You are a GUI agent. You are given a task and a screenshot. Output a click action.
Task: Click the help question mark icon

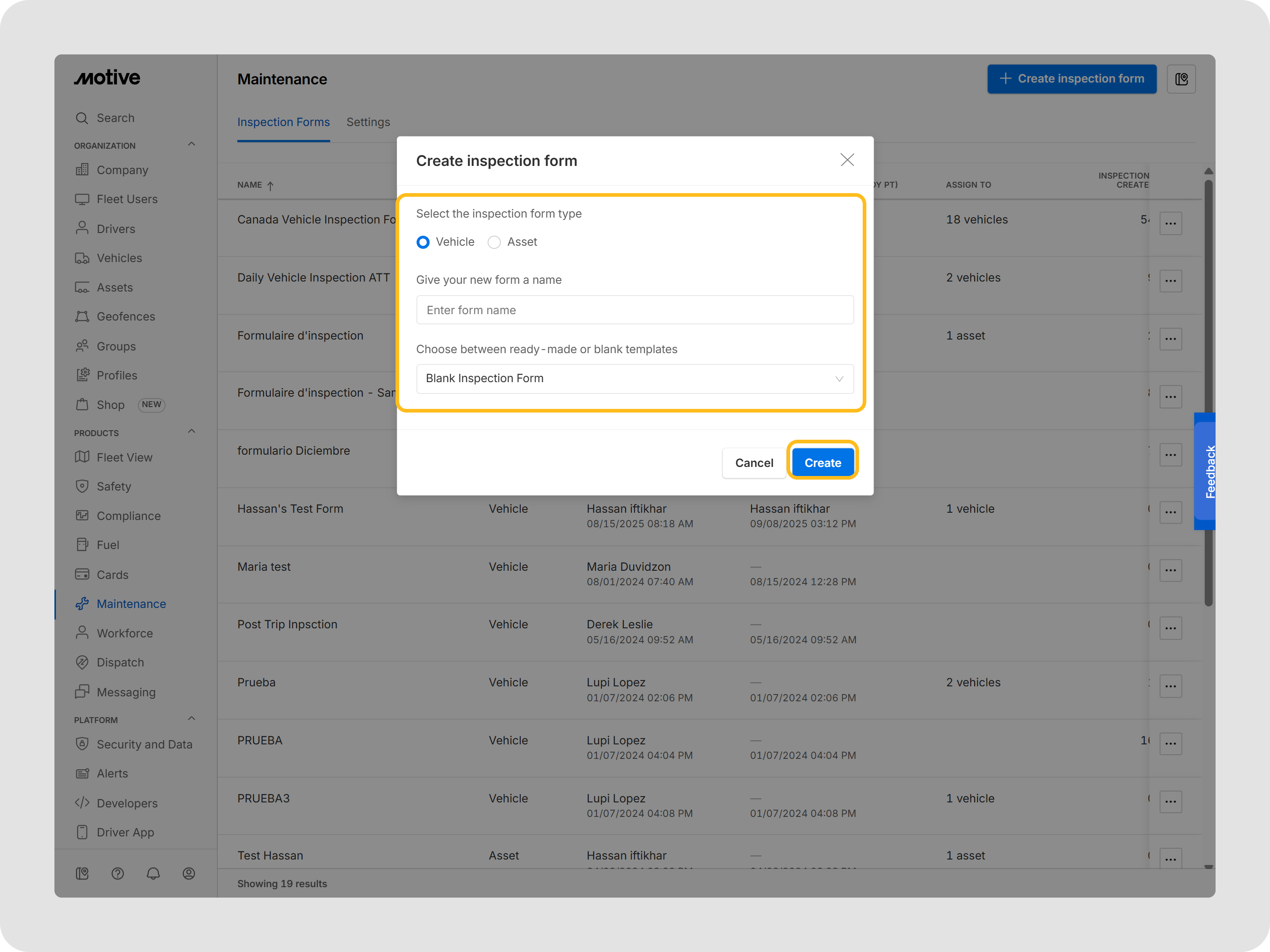(x=117, y=874)
